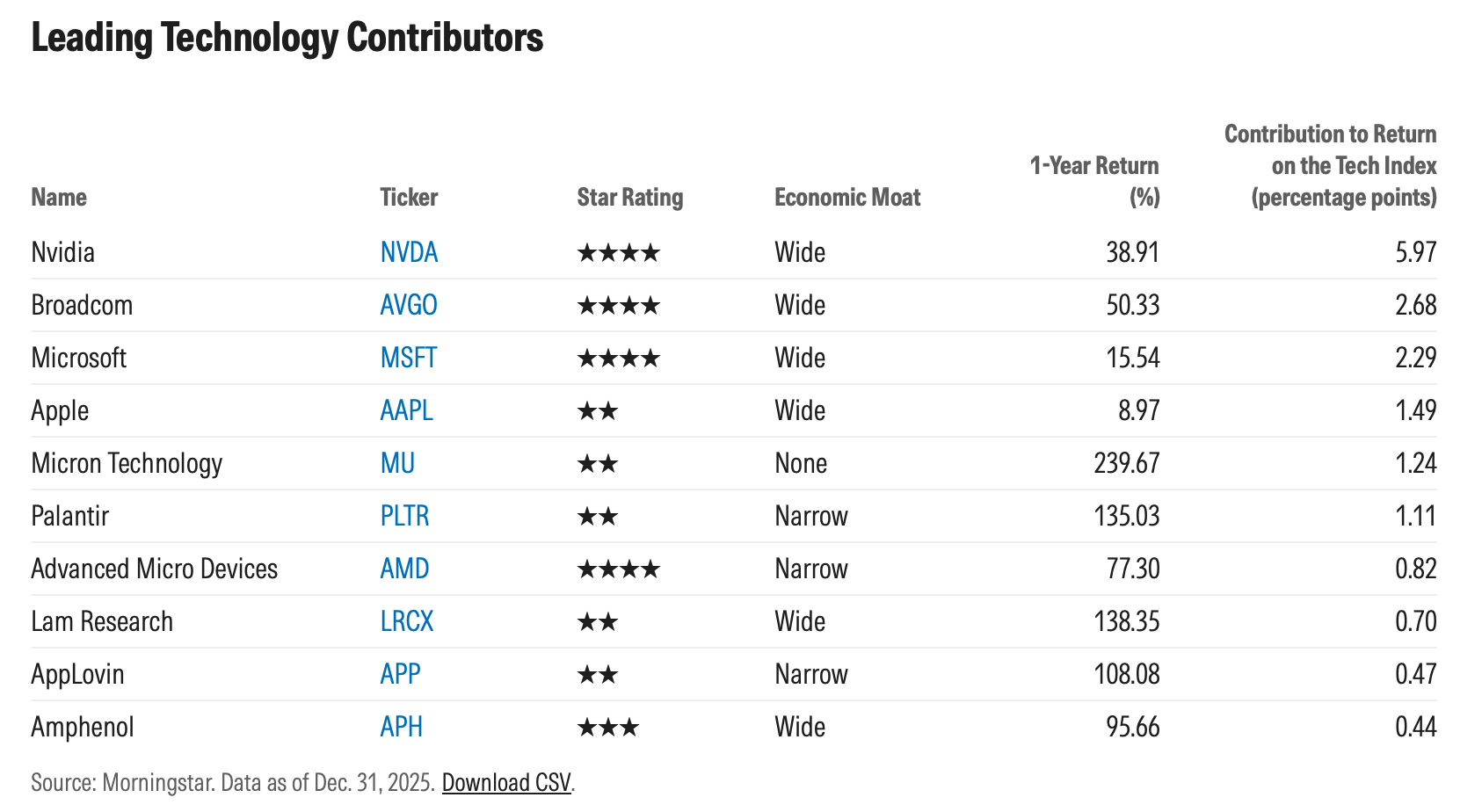Open the NVDA ticker link
1482x812 pixels.
click(x=409, y=252)
